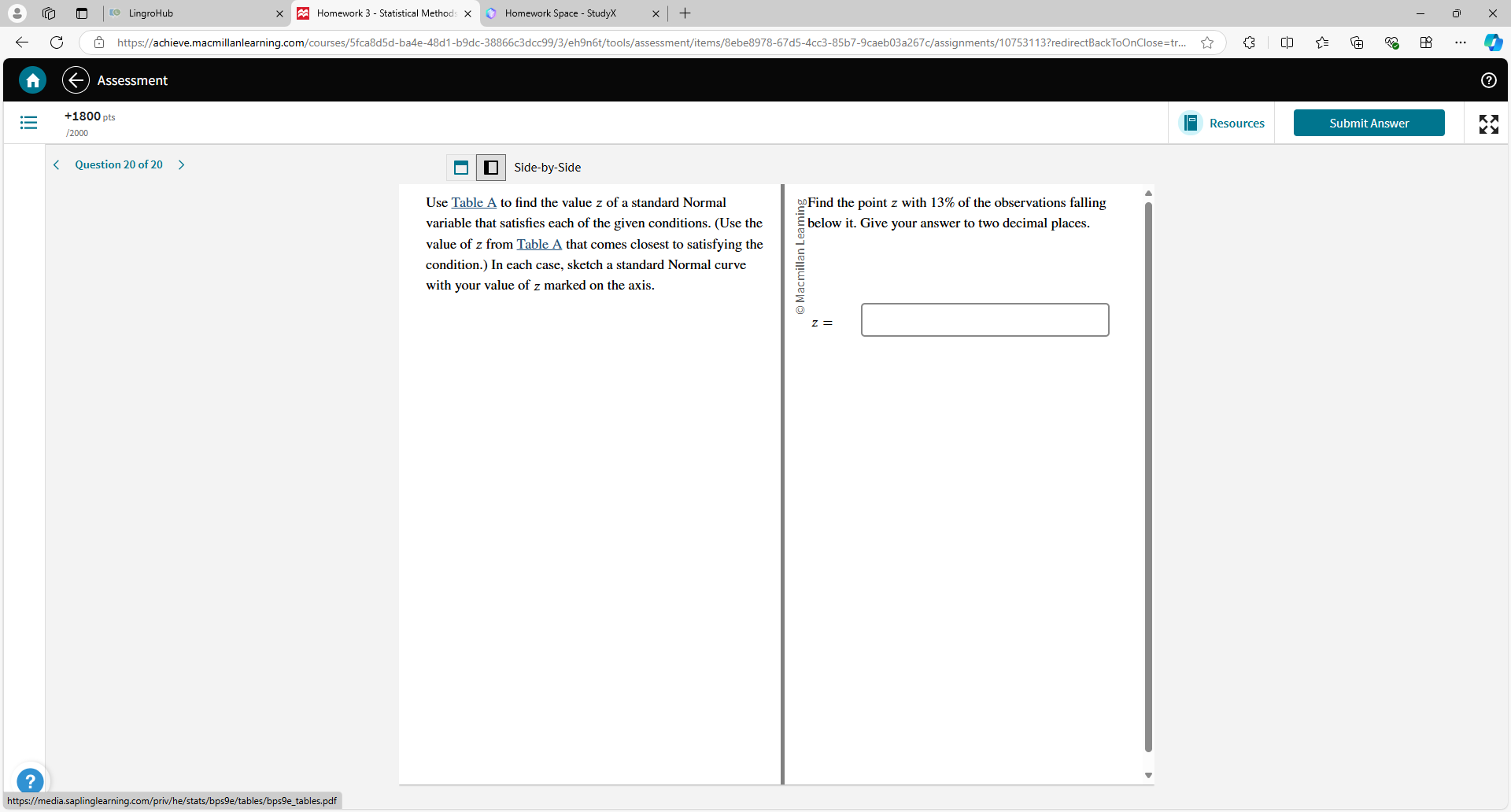Click the Submit Answer button
The width and height of the screenshot is (1511, 812).
(x=1369, y=123)
